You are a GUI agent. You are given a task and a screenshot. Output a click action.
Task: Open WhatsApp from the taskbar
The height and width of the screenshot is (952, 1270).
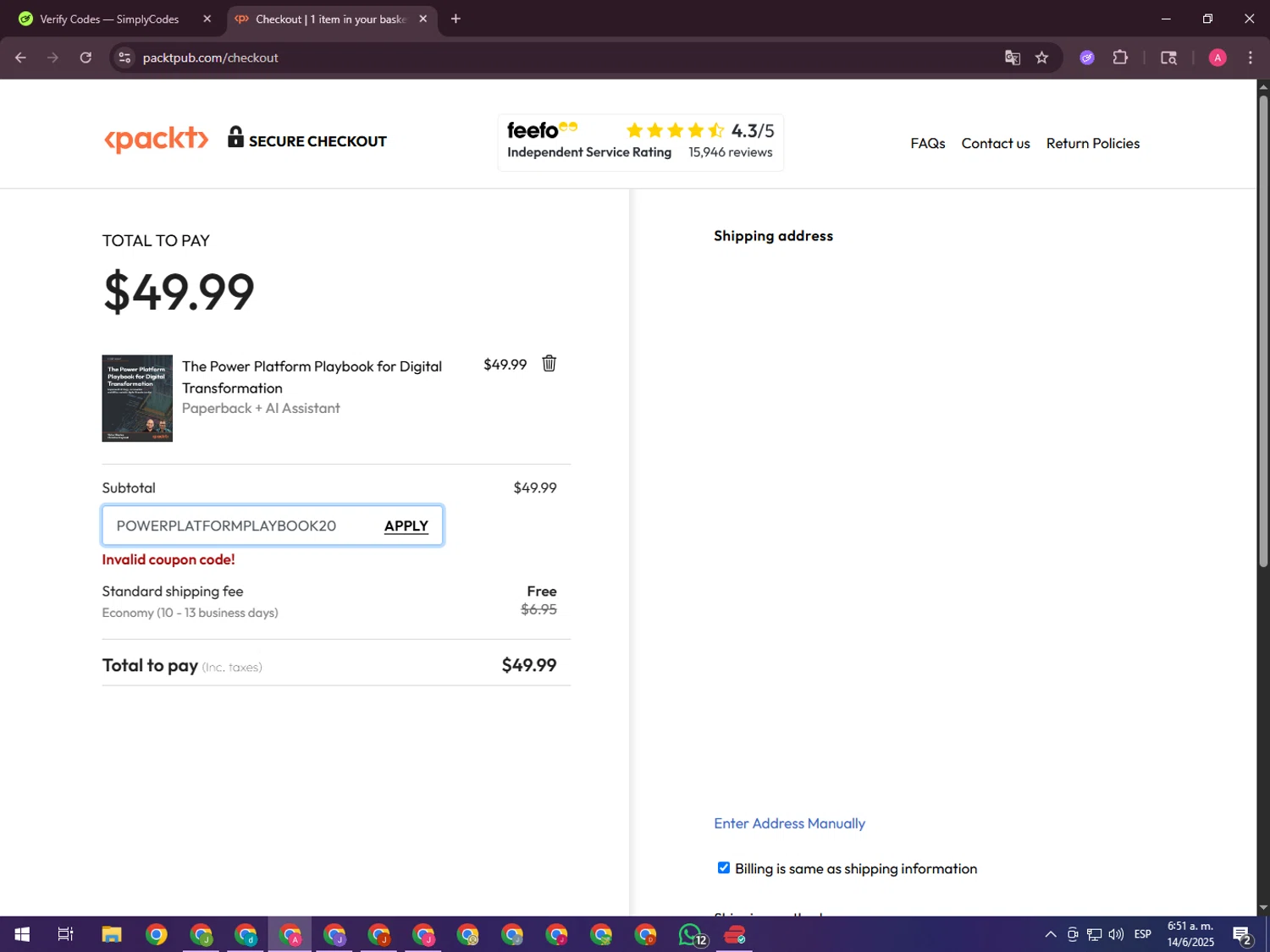click(x=692, y=934)
